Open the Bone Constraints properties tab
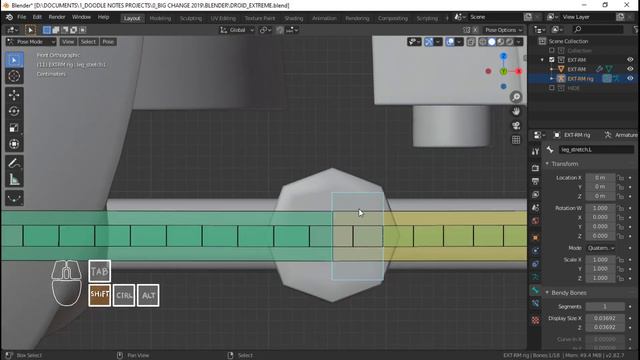640x360 pixels. pyautogui.click(x=535, y=304)
